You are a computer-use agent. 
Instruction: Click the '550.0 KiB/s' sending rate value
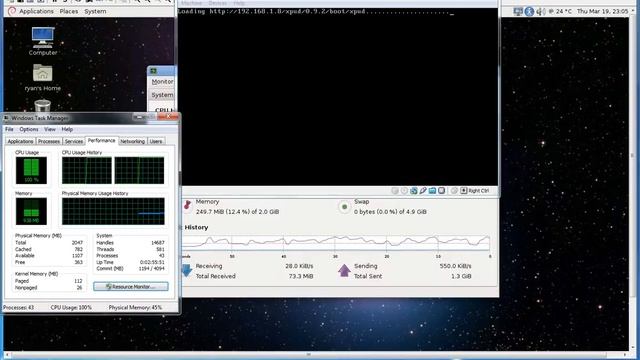point(455,266)
